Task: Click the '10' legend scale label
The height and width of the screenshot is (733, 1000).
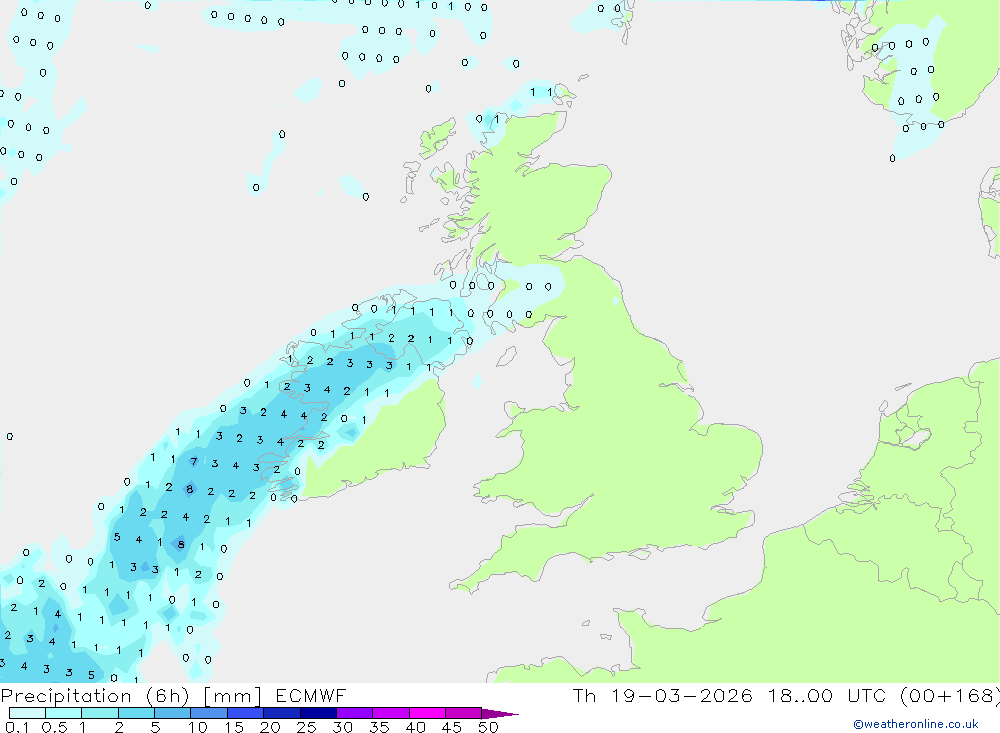Action: (x=198, y=727)
